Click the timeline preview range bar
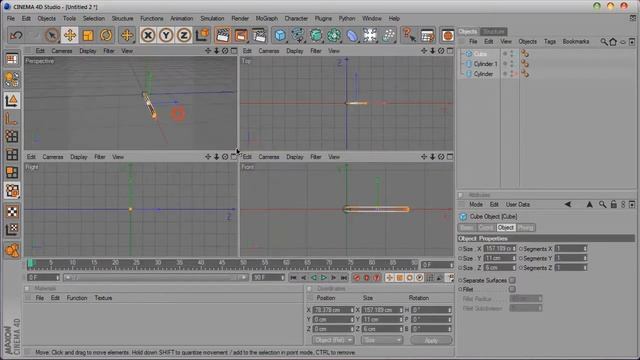 coord(155,278)
